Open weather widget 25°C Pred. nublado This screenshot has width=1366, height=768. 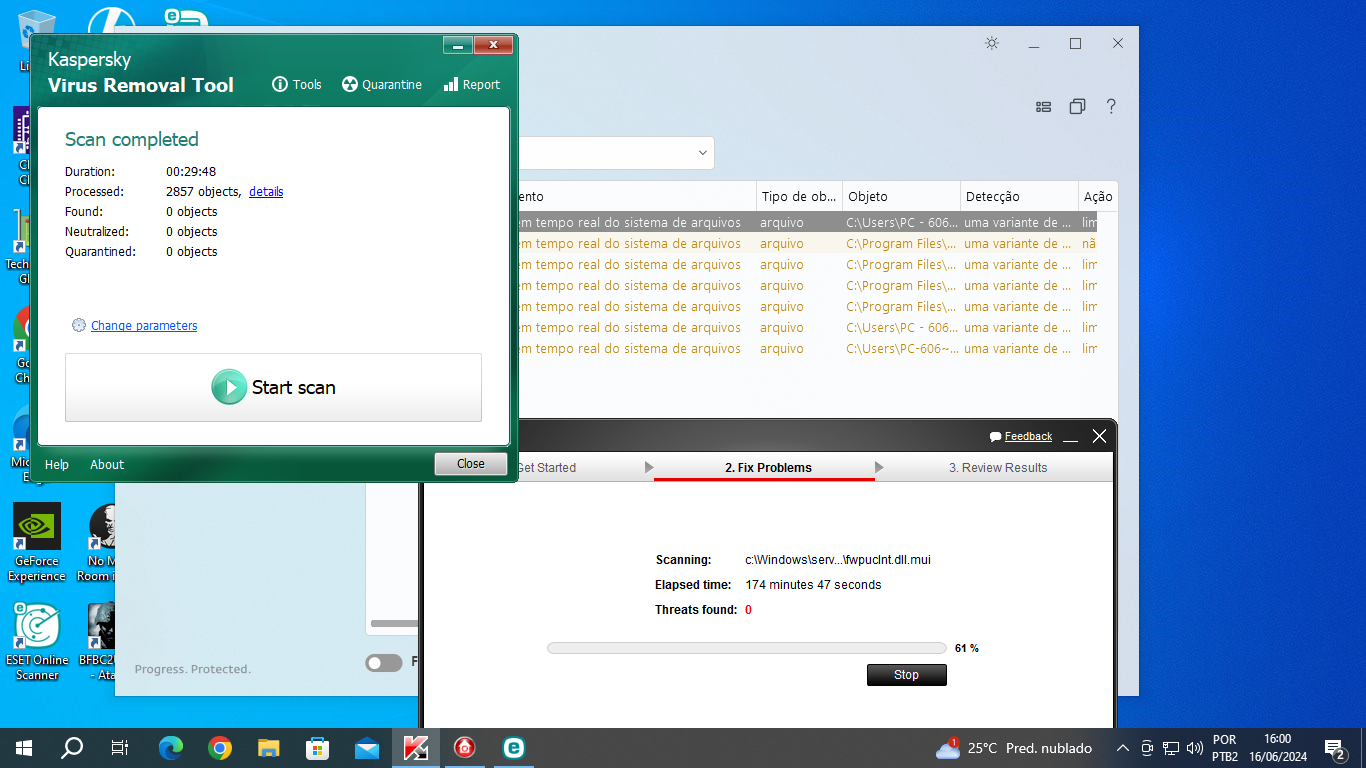coord(1014,748)
